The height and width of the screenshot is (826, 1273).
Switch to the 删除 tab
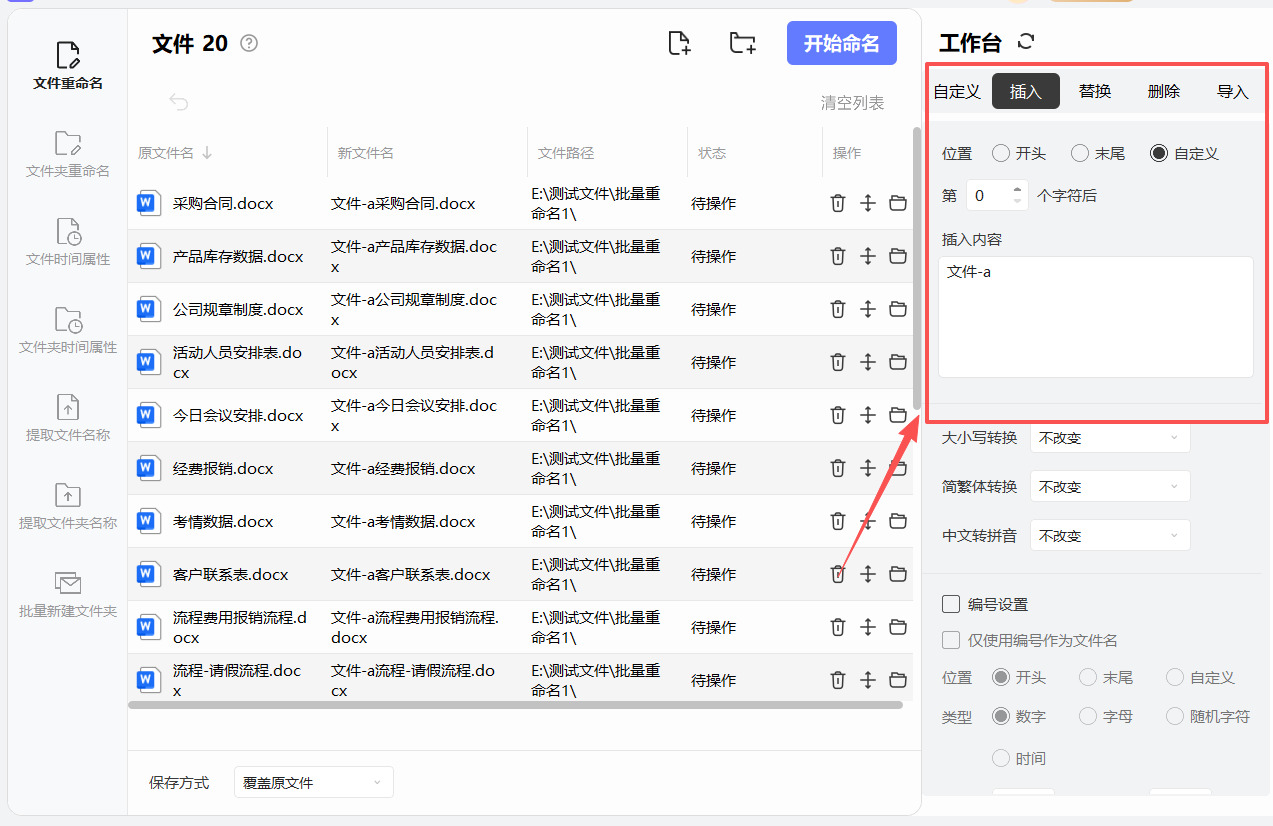pyautogui.click(x=1164, y=91)
